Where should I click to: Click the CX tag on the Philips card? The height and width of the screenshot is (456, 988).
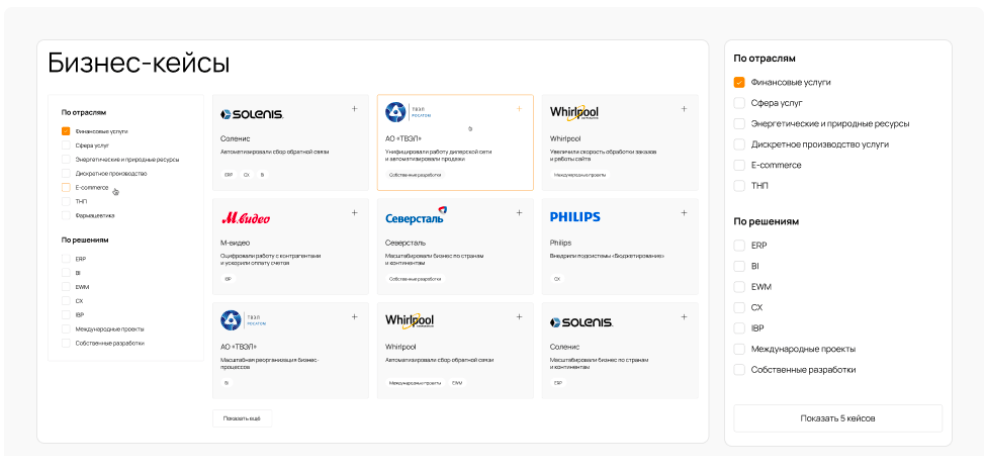pyautogui.click(x=557, y=278)
